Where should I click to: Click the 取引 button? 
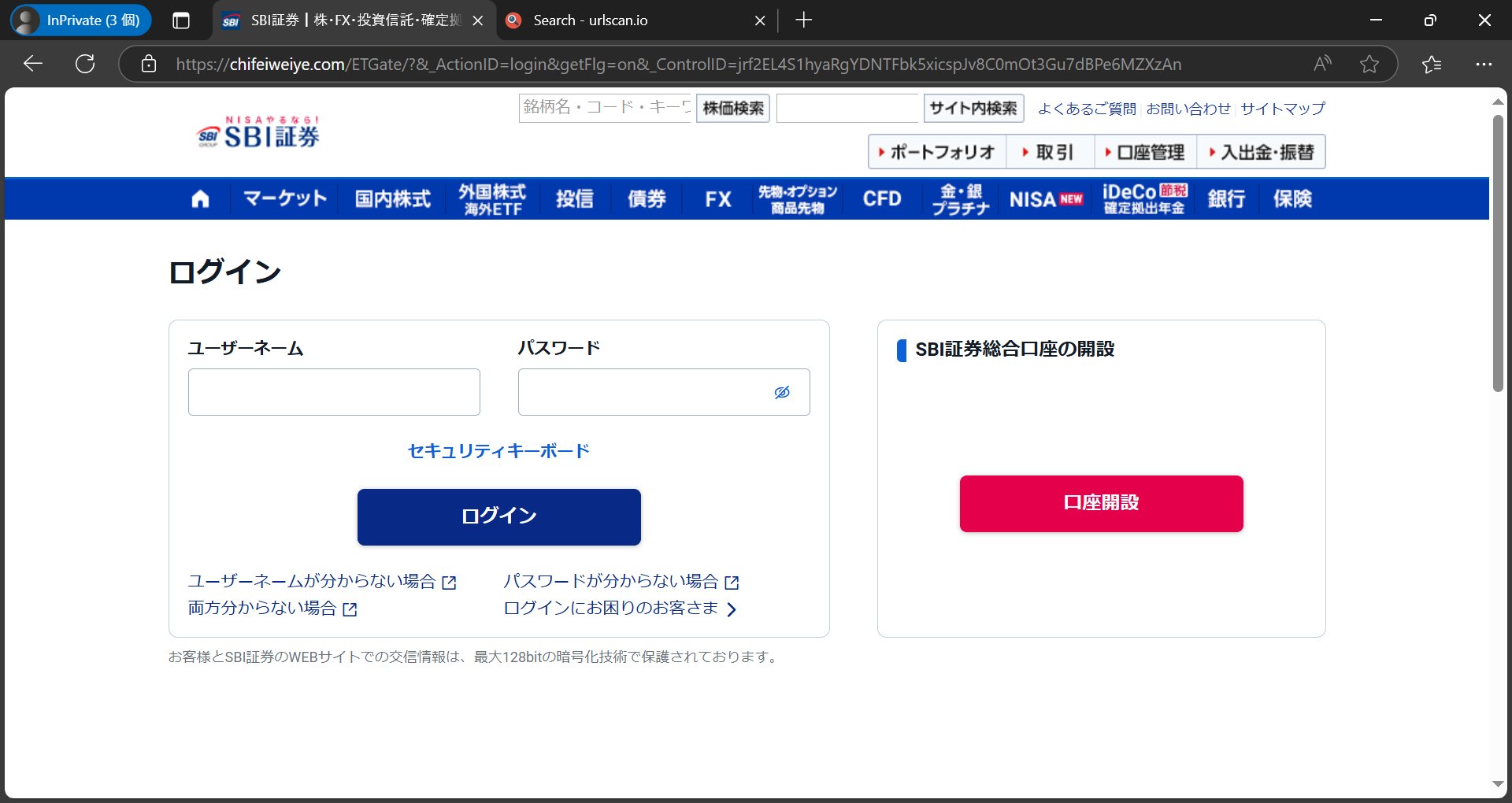1051,152
